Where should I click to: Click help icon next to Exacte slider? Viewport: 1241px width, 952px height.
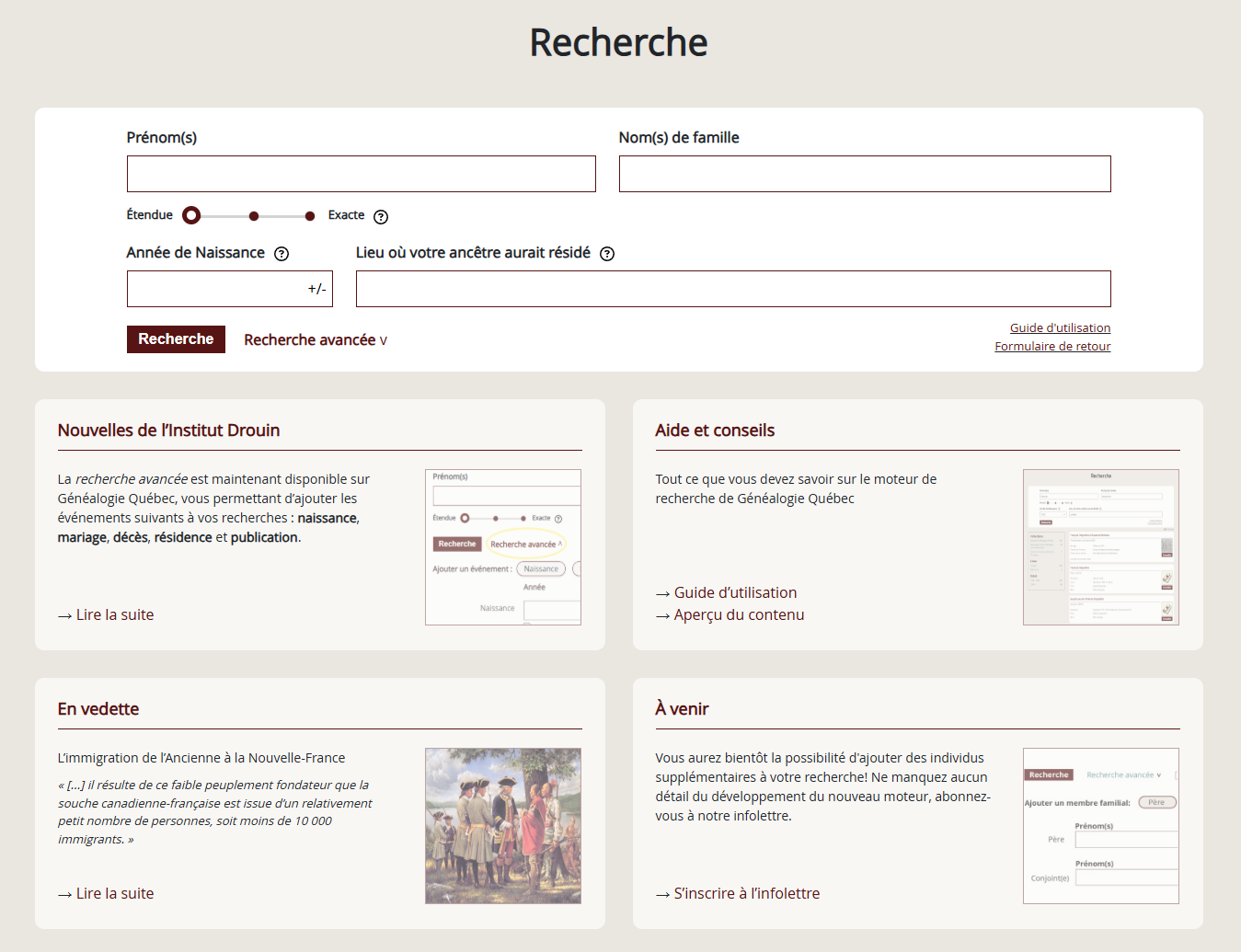(381, 217)
